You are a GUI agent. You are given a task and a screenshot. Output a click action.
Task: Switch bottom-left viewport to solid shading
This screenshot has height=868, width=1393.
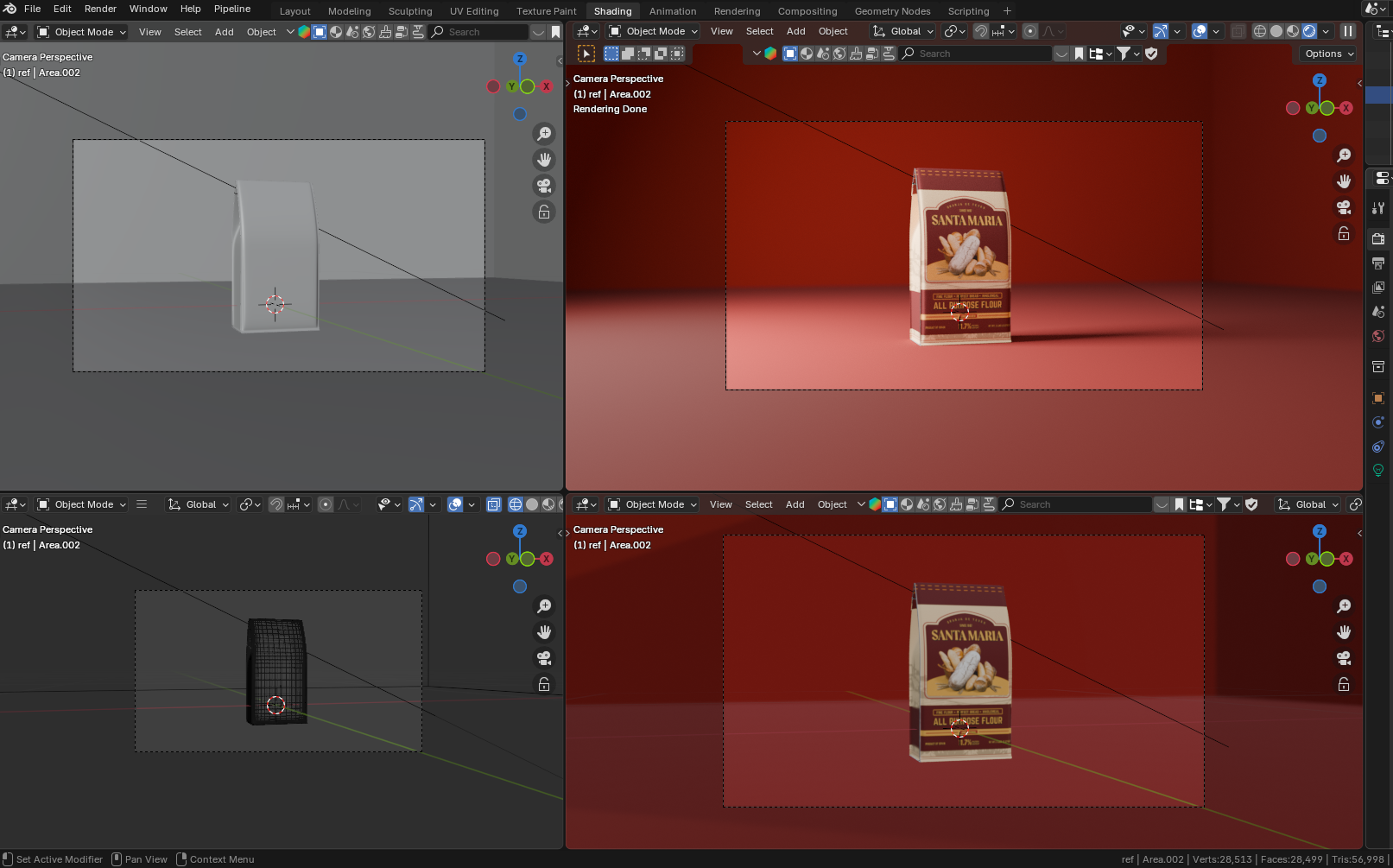pos(532,504)
